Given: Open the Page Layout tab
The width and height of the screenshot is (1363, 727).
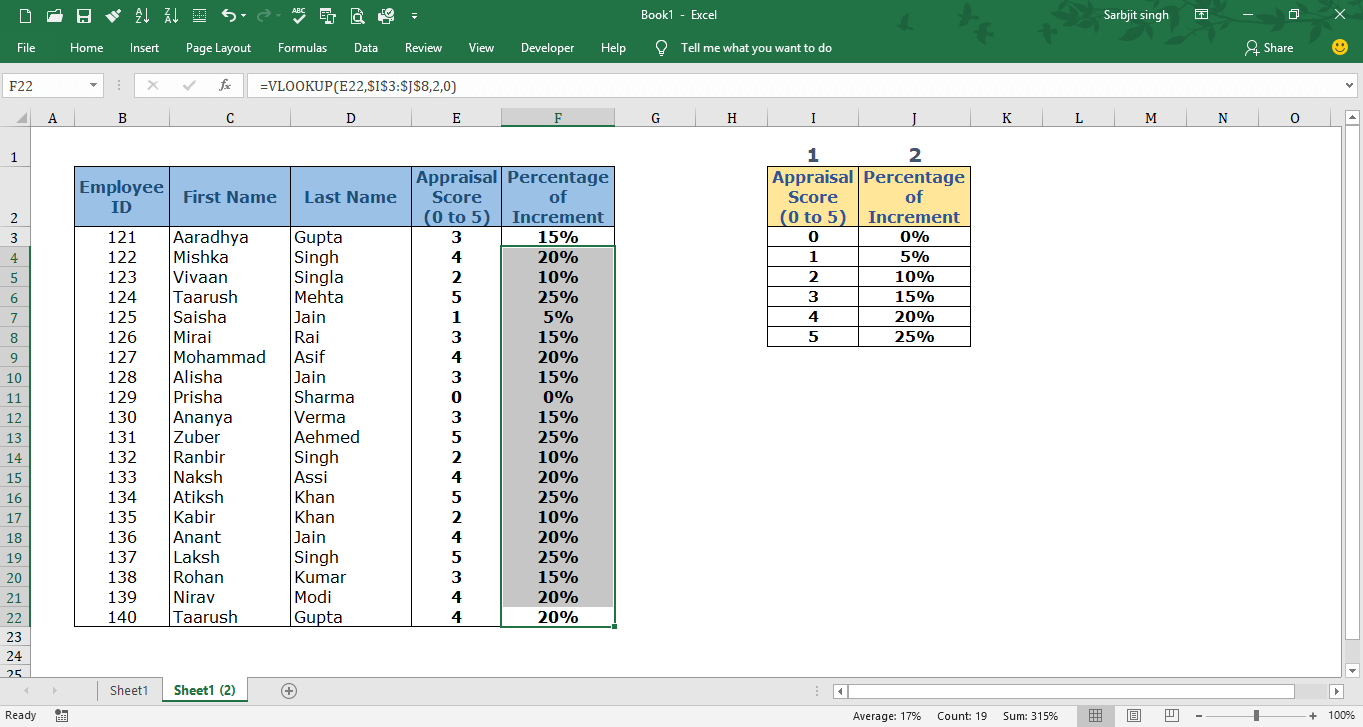Looking at the screenshot, I should point(218,48).
